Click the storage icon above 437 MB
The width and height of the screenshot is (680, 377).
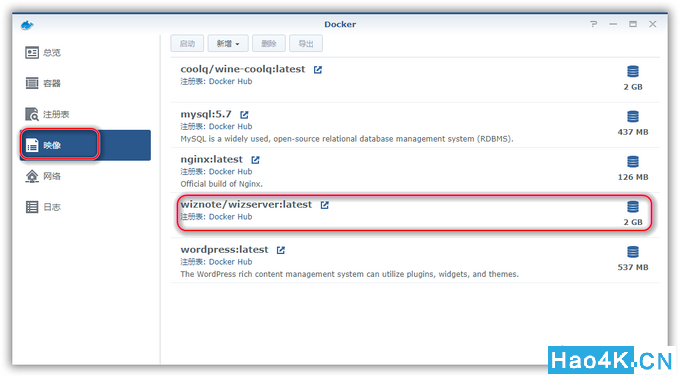[633, 116]
